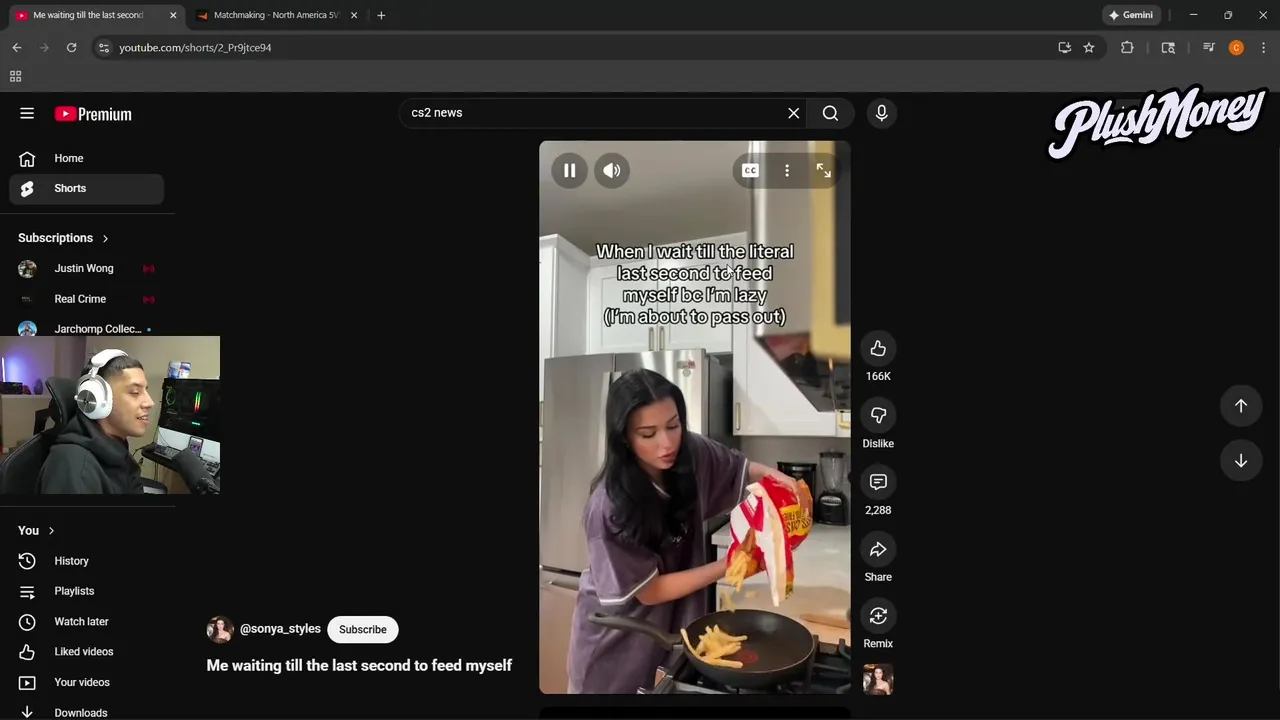Image resolution: width=1280 pixels, height=720 pixels.
Task: Open Home in the sidebar
Action: point(87,158)
